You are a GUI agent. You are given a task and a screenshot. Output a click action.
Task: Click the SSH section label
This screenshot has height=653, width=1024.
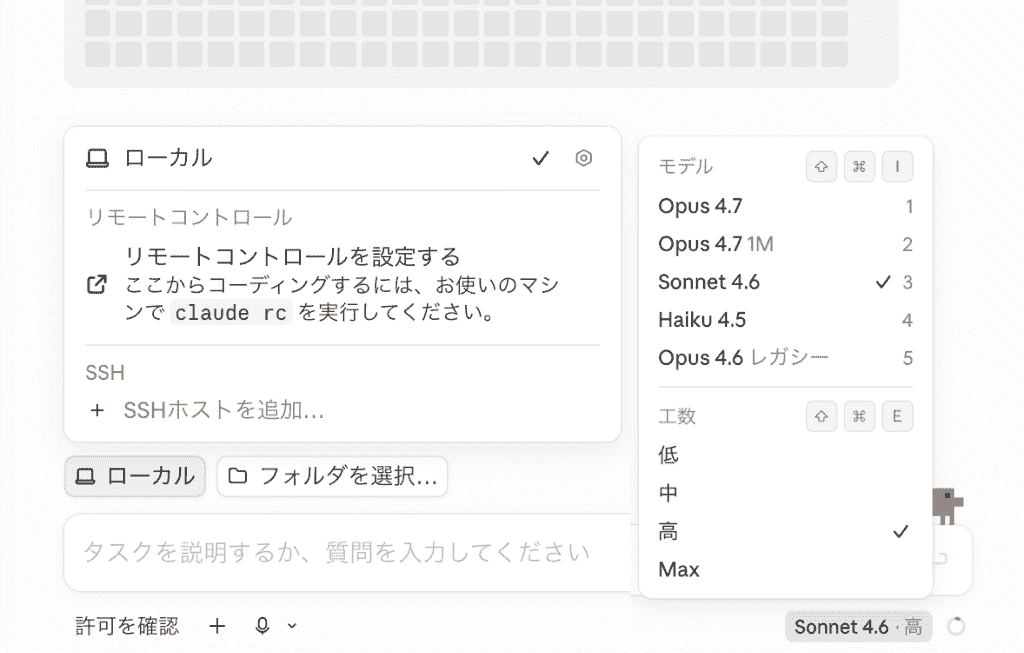[105, 373]
